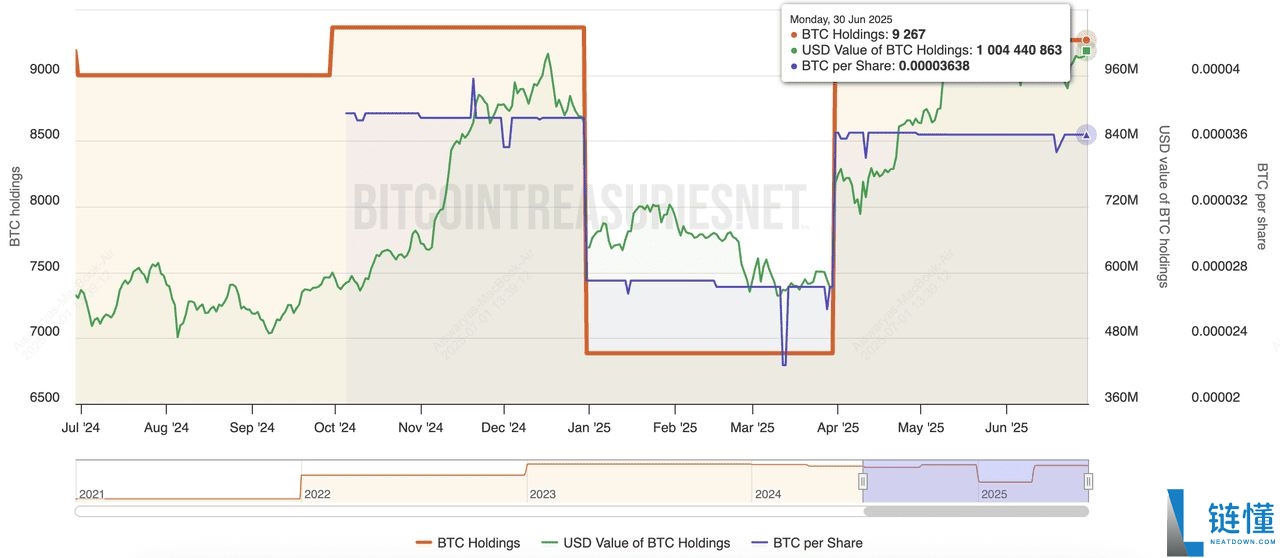
Task: Toggle the BTC per Share legend series
Action: coord(806,543)
